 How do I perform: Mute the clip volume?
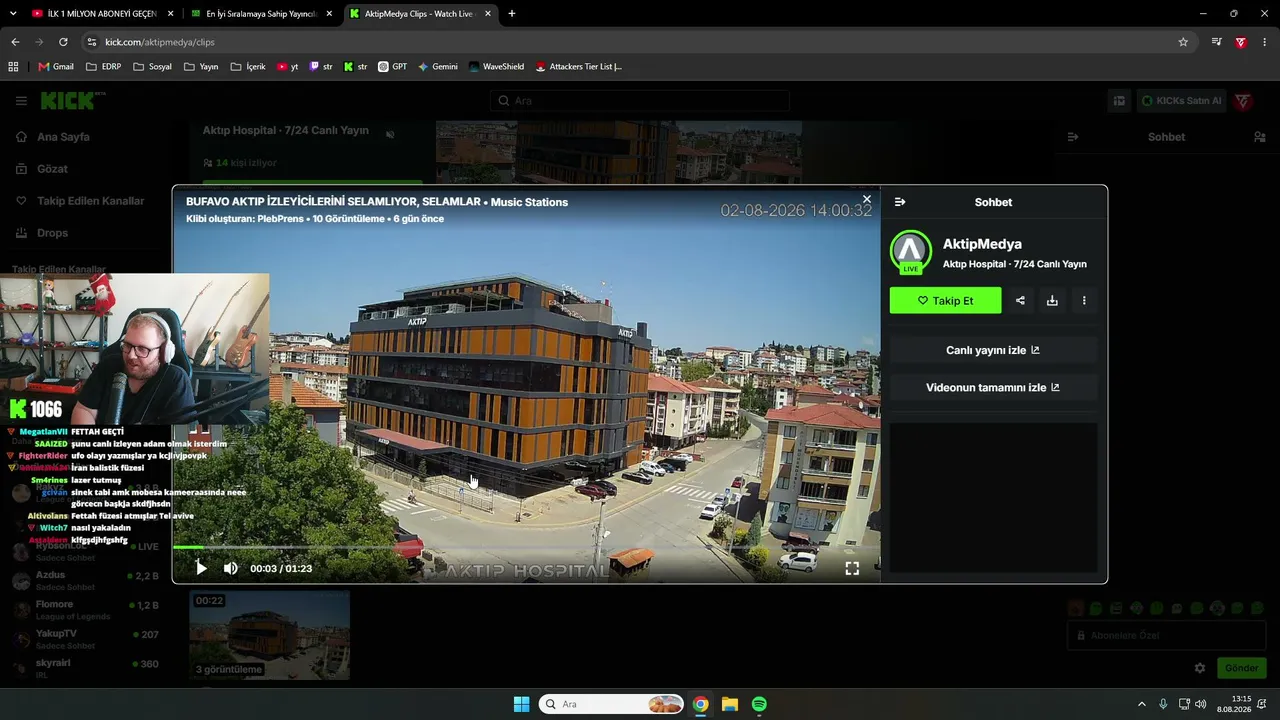(231, 568)
